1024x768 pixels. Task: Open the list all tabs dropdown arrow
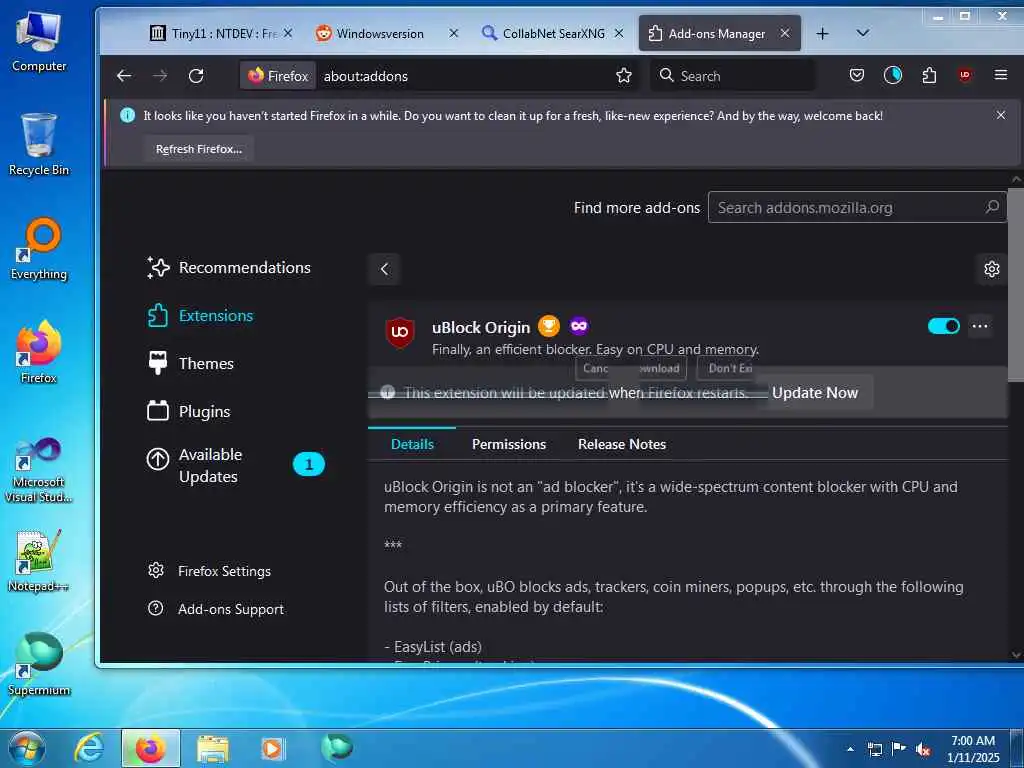(x=863, y=33)
